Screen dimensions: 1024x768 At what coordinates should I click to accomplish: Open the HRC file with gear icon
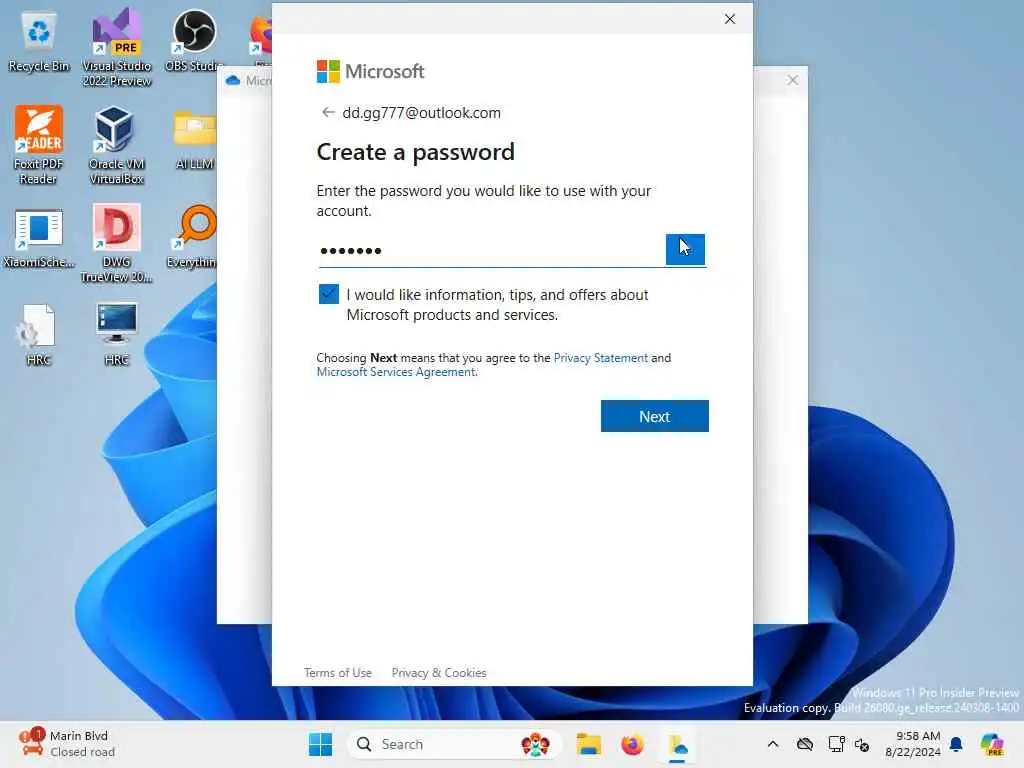point(39,334)
